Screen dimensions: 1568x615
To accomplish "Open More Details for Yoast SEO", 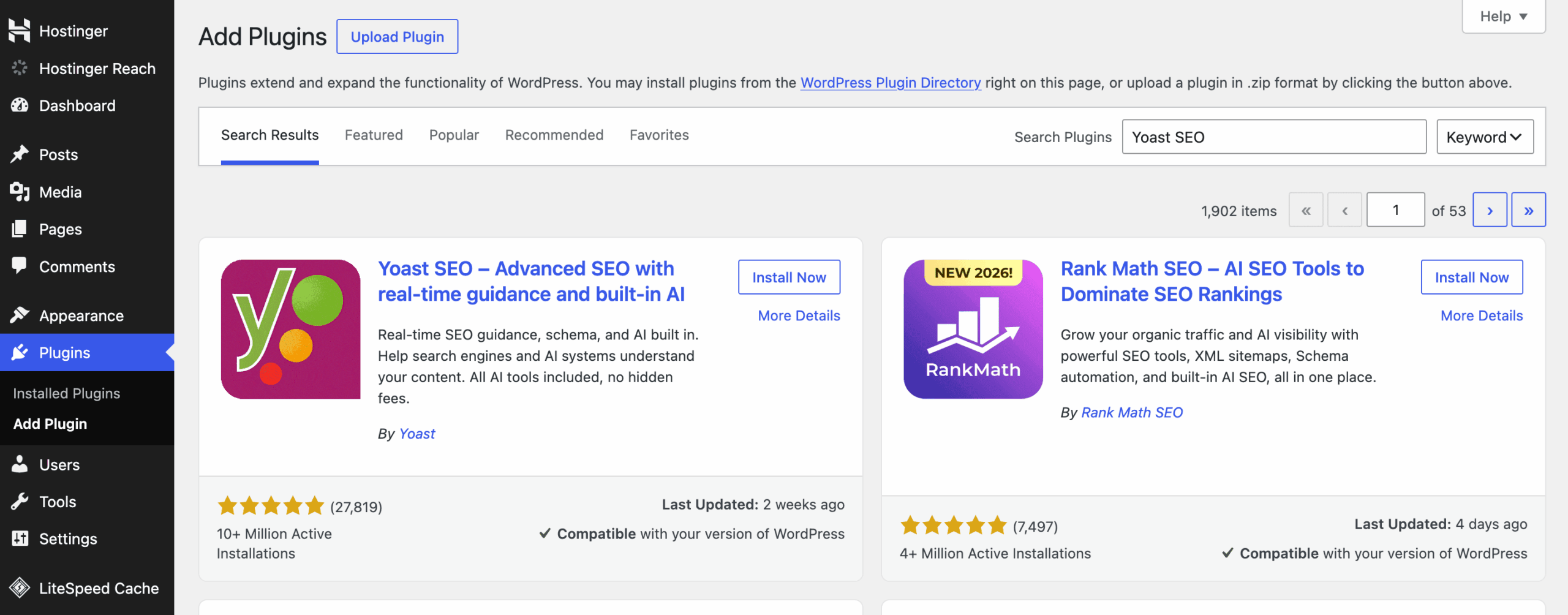I will pos(799,315).
